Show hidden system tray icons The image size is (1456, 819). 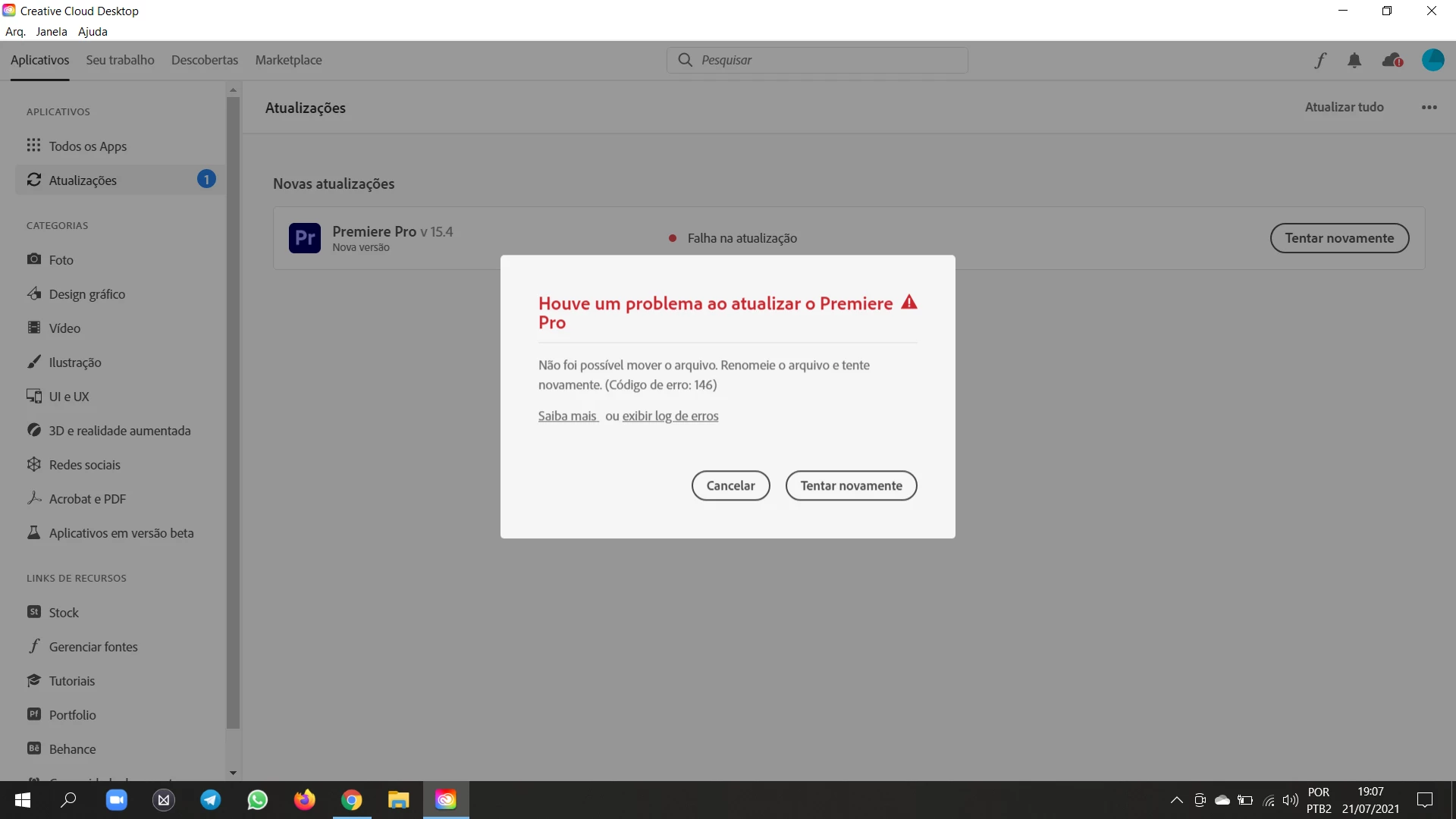(1176, 800)
